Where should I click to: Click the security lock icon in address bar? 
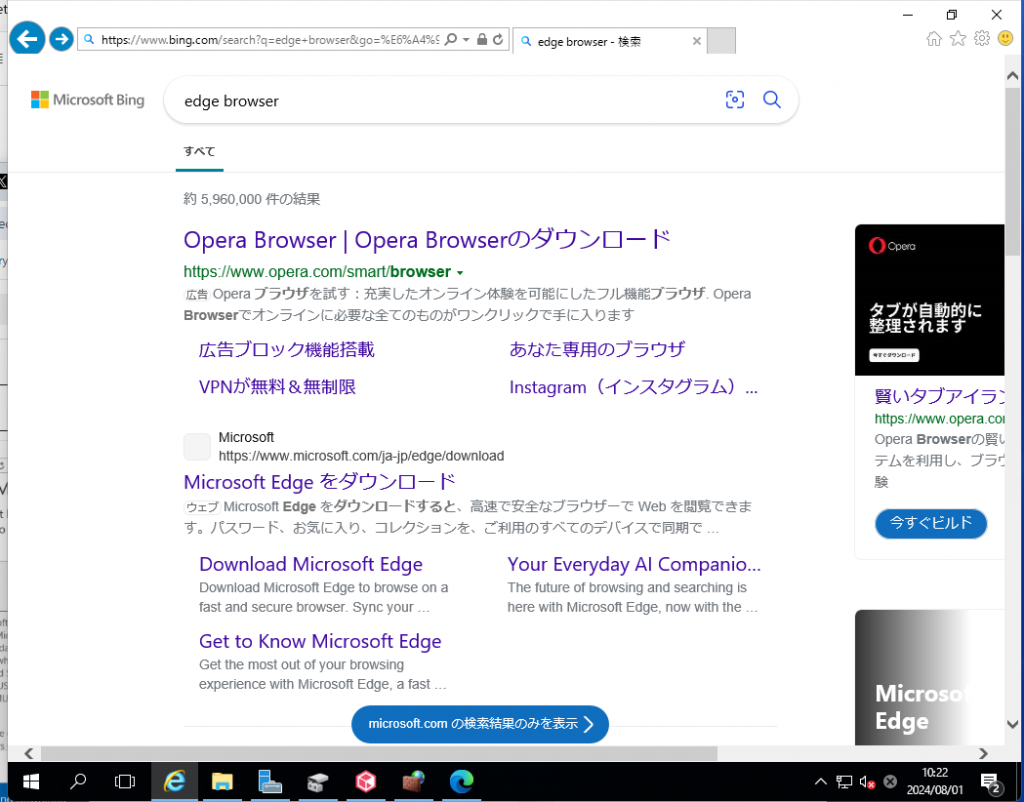tap(482, 39)
